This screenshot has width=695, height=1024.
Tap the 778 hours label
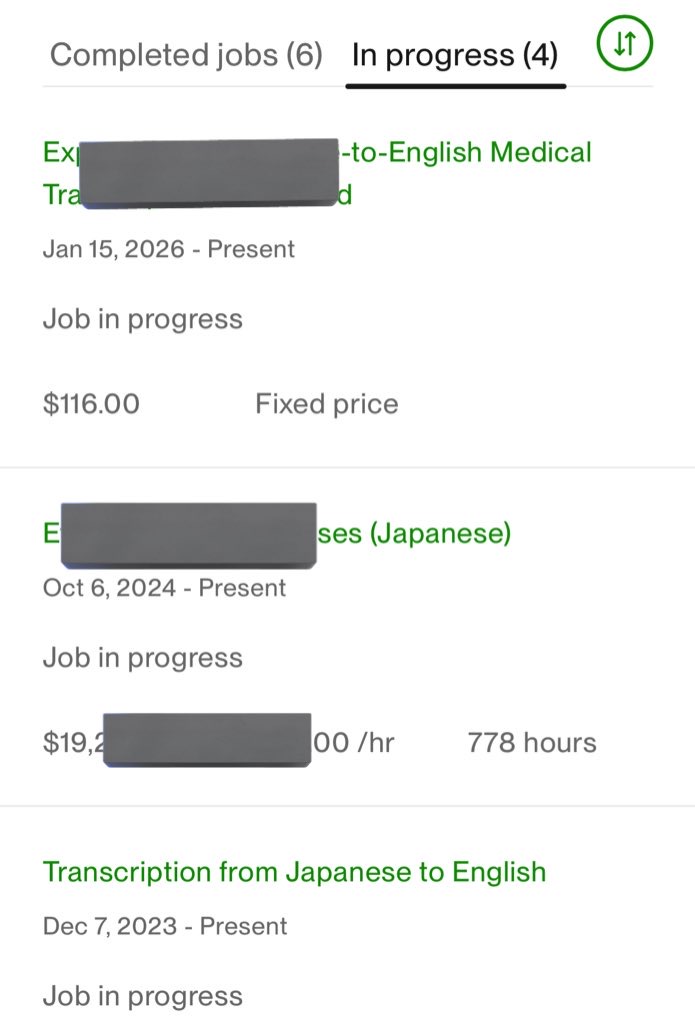click(532, 743)
